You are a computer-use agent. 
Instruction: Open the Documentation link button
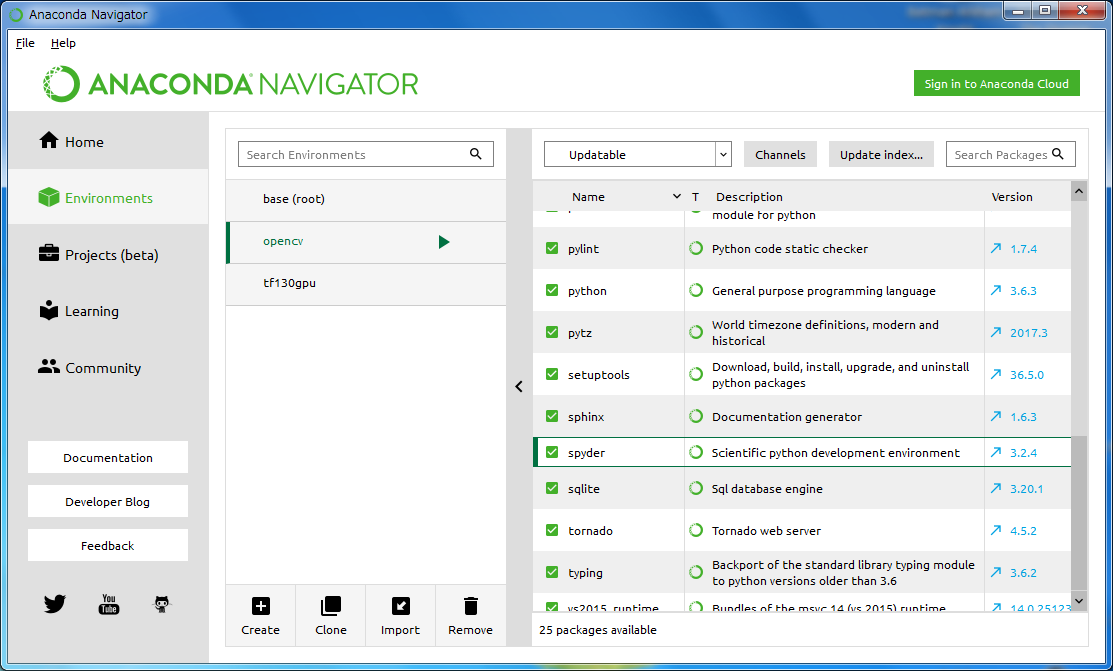(x=108, y=457)
